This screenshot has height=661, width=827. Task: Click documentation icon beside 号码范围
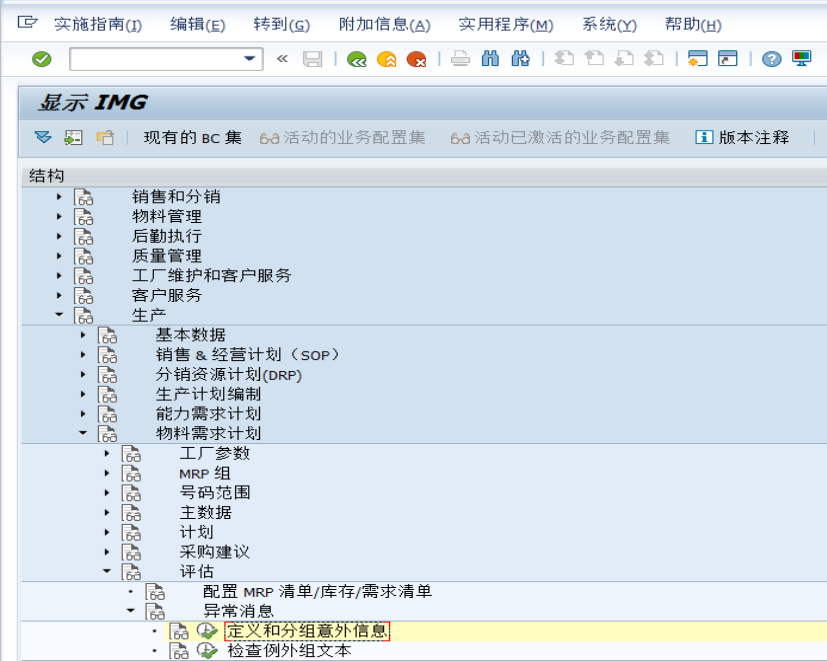[131, 493]
